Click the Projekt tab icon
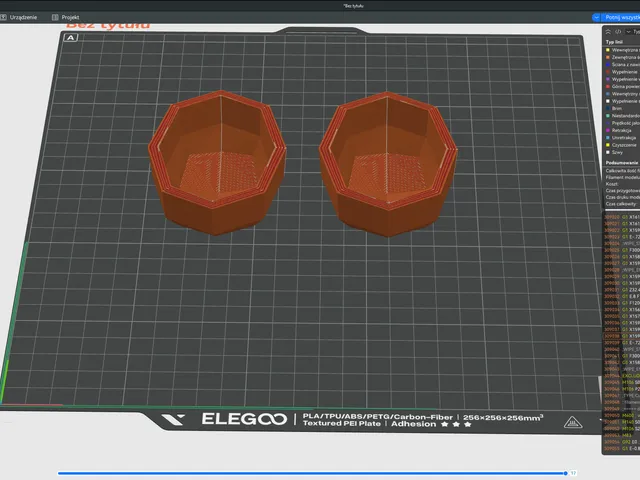 55,17
